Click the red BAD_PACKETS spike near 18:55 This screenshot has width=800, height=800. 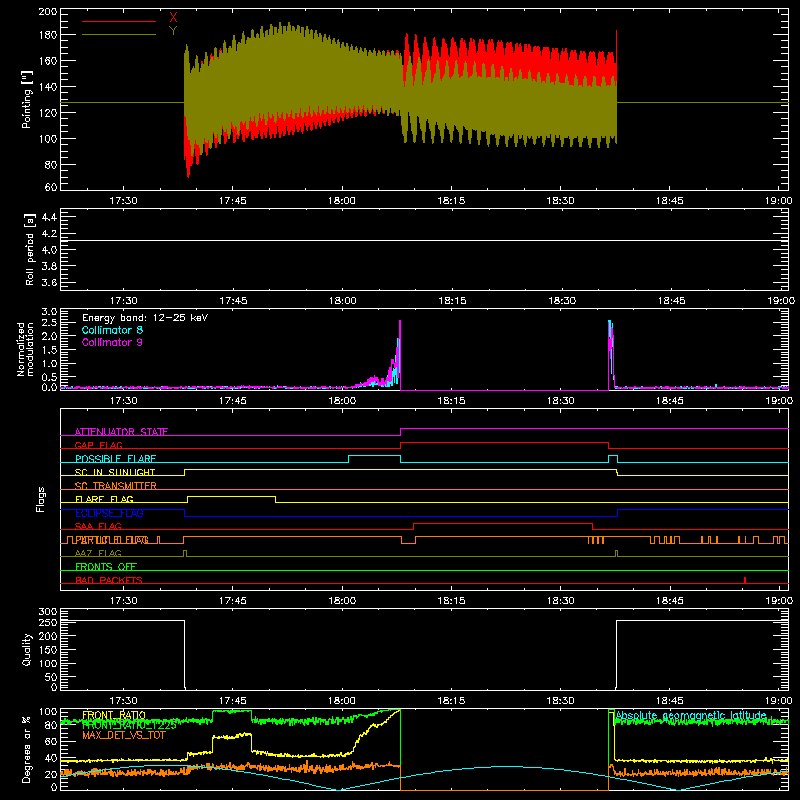coord(745,580)
